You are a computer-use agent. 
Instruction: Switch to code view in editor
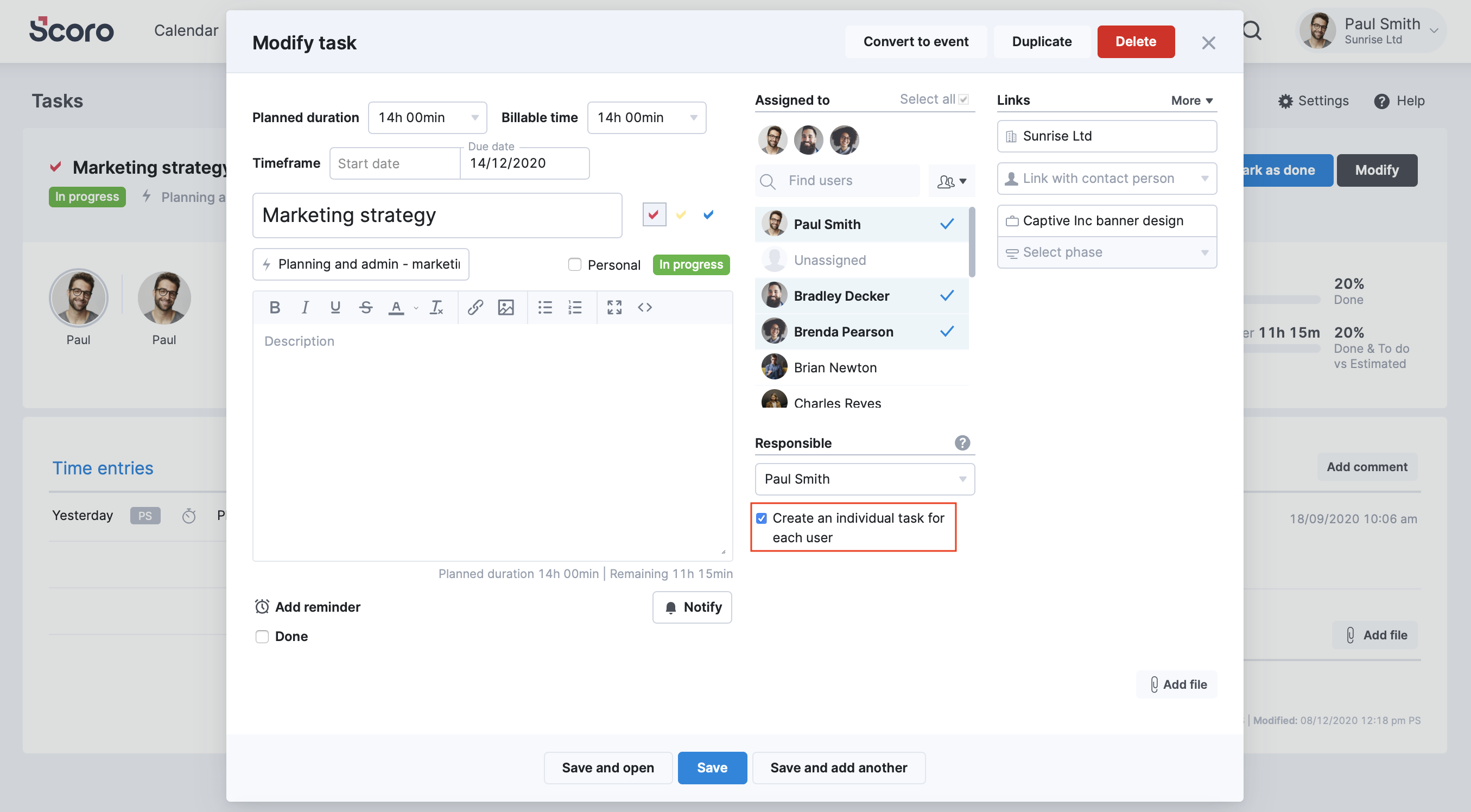[645, 307]
